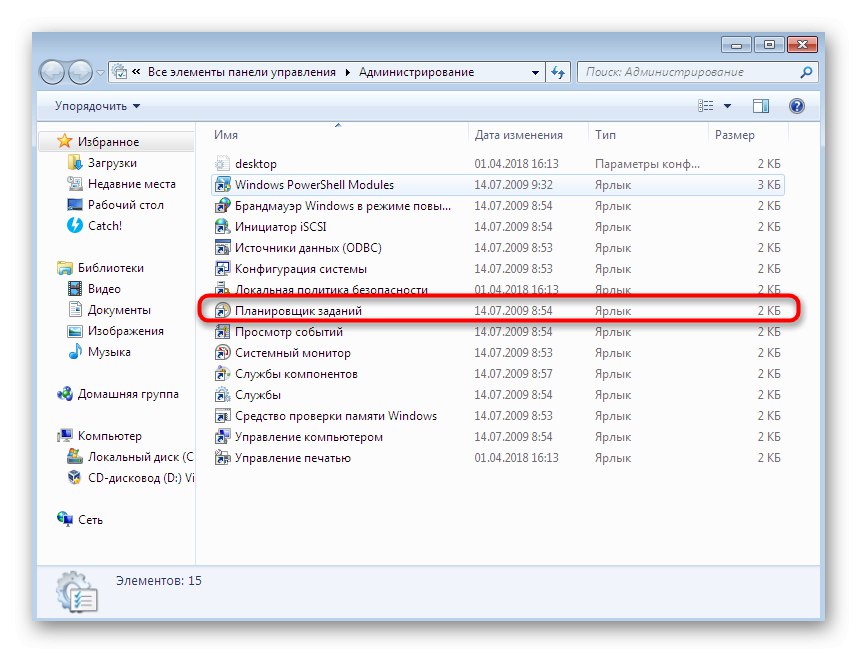
Task: Open Домашняя группа in the sidebar
Action: [x=128, y=394]
